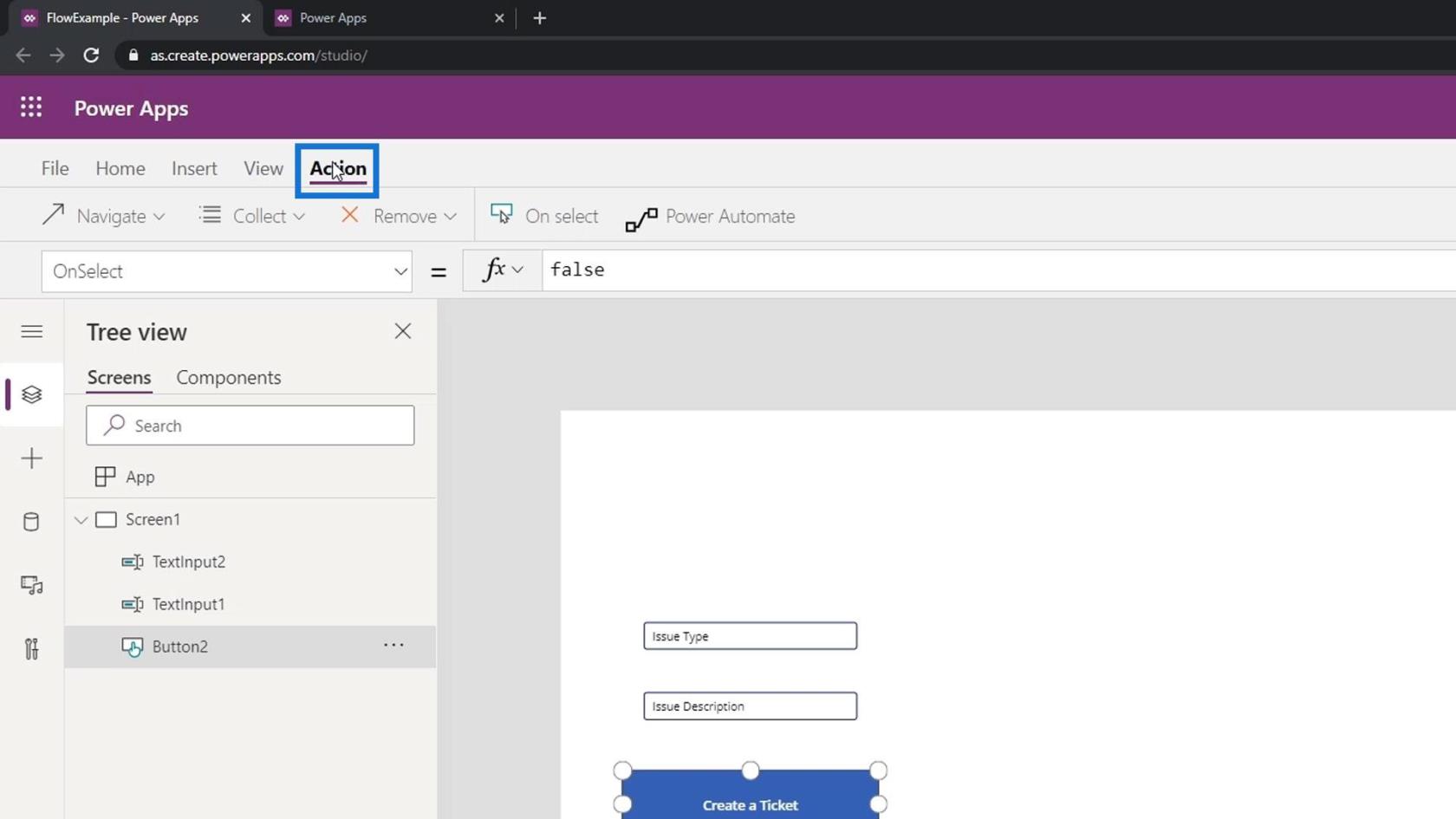This screenshot has height=819, width=1456.
Task: Open the Power Automate panel
Action: pyautogui.click(x=710, y=217)
